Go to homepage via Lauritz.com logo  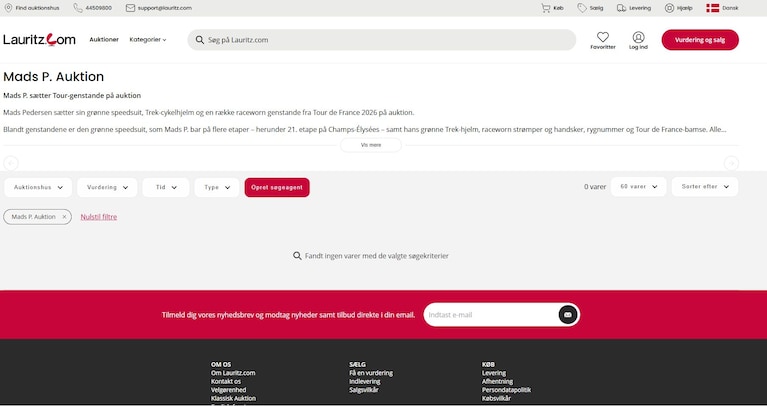40,40
